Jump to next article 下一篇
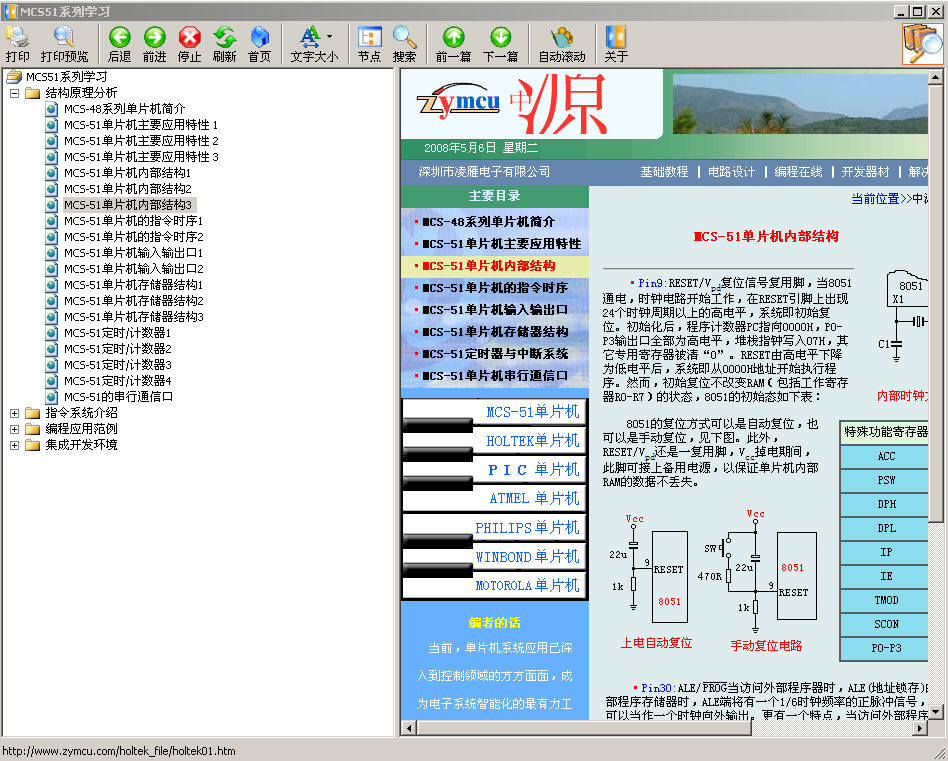The width and height of the screenshot is (948, 761). (501, 44)
